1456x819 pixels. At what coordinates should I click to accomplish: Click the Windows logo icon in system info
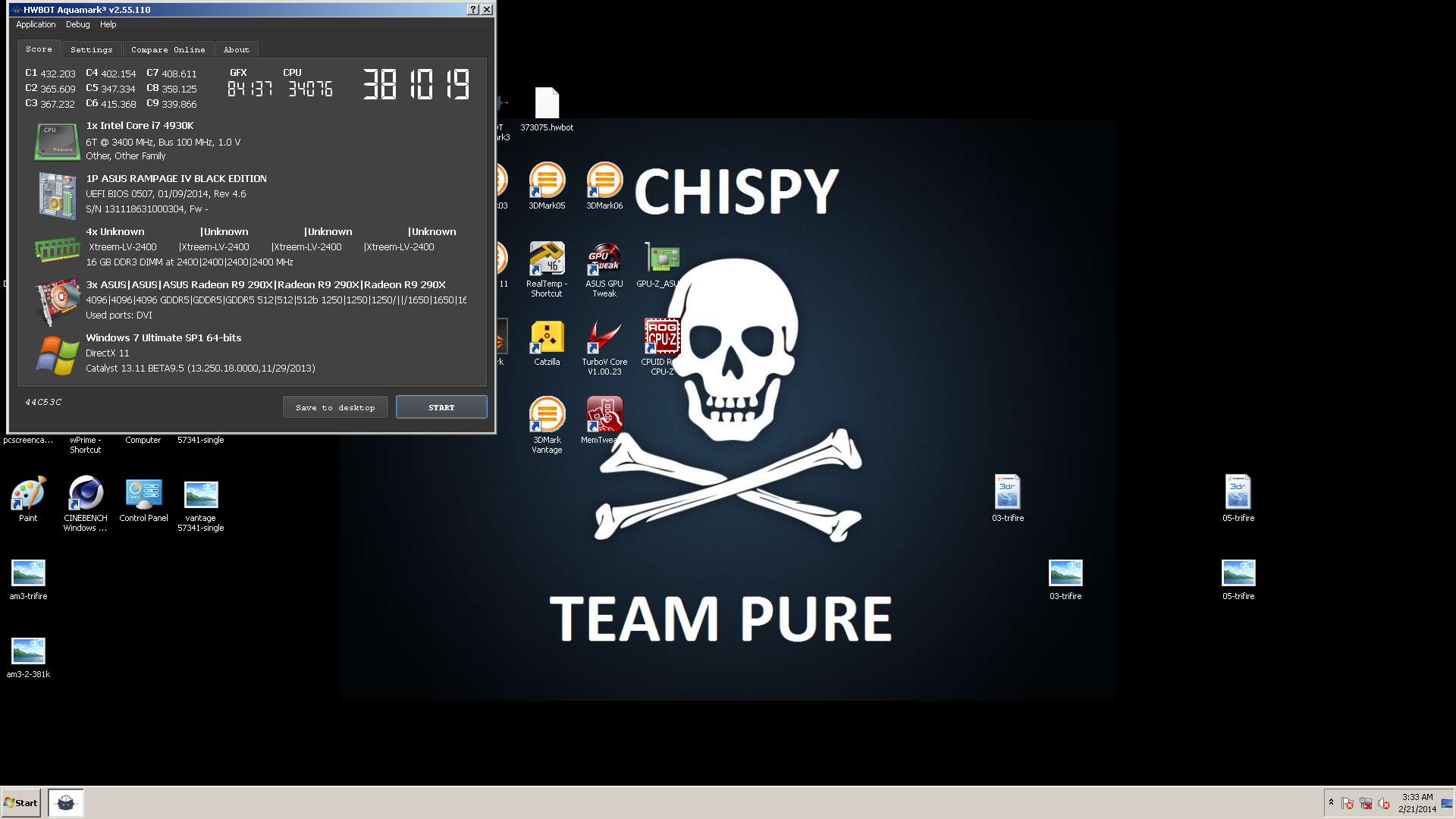58,355
